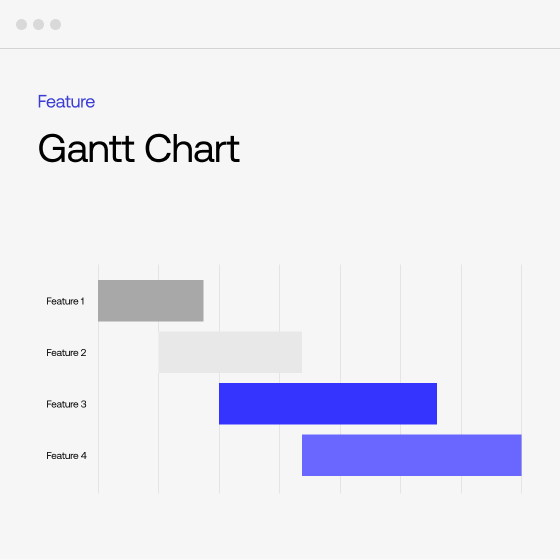Viewport: 560px width, 560px height.
Task: Click the Feature 3 row label
Action: click(x=66, y=404)
